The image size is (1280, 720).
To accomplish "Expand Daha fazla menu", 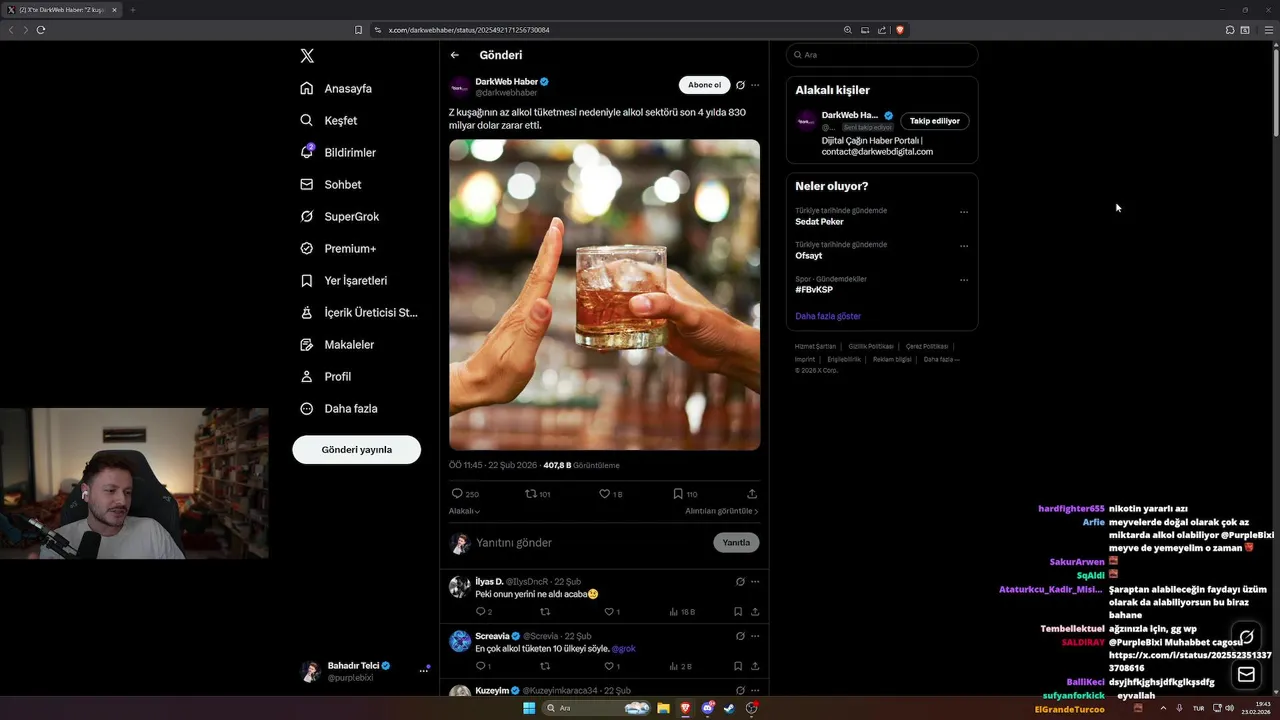I will tap(338, 408).
